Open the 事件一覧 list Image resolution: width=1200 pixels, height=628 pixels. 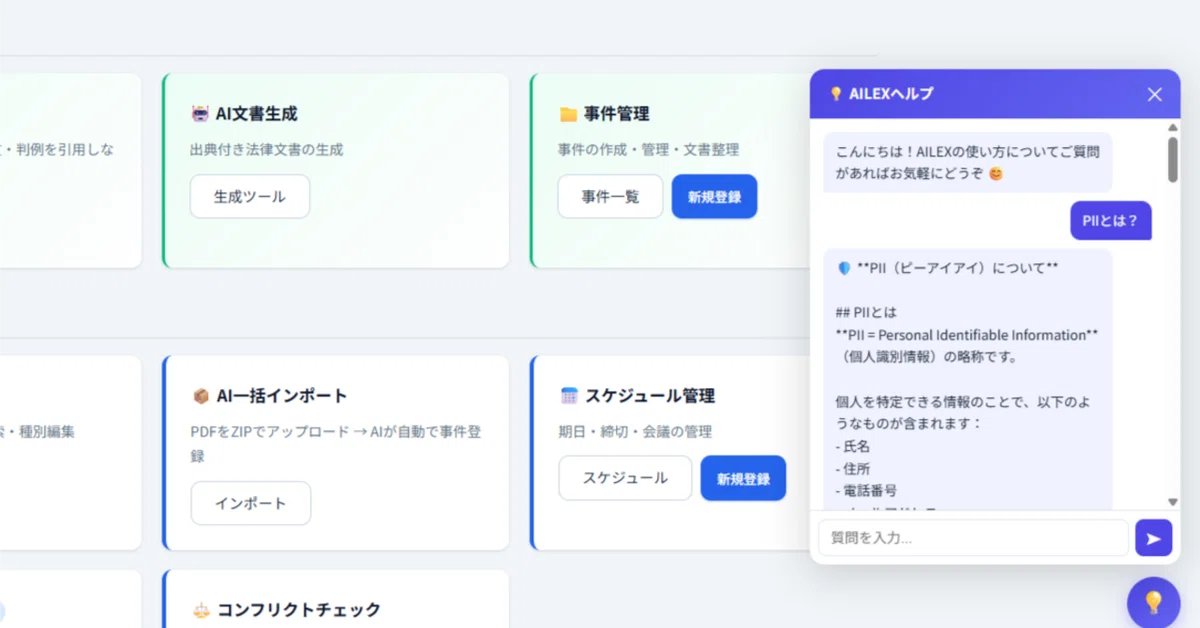pyautogui.click(x=611, y=197)
